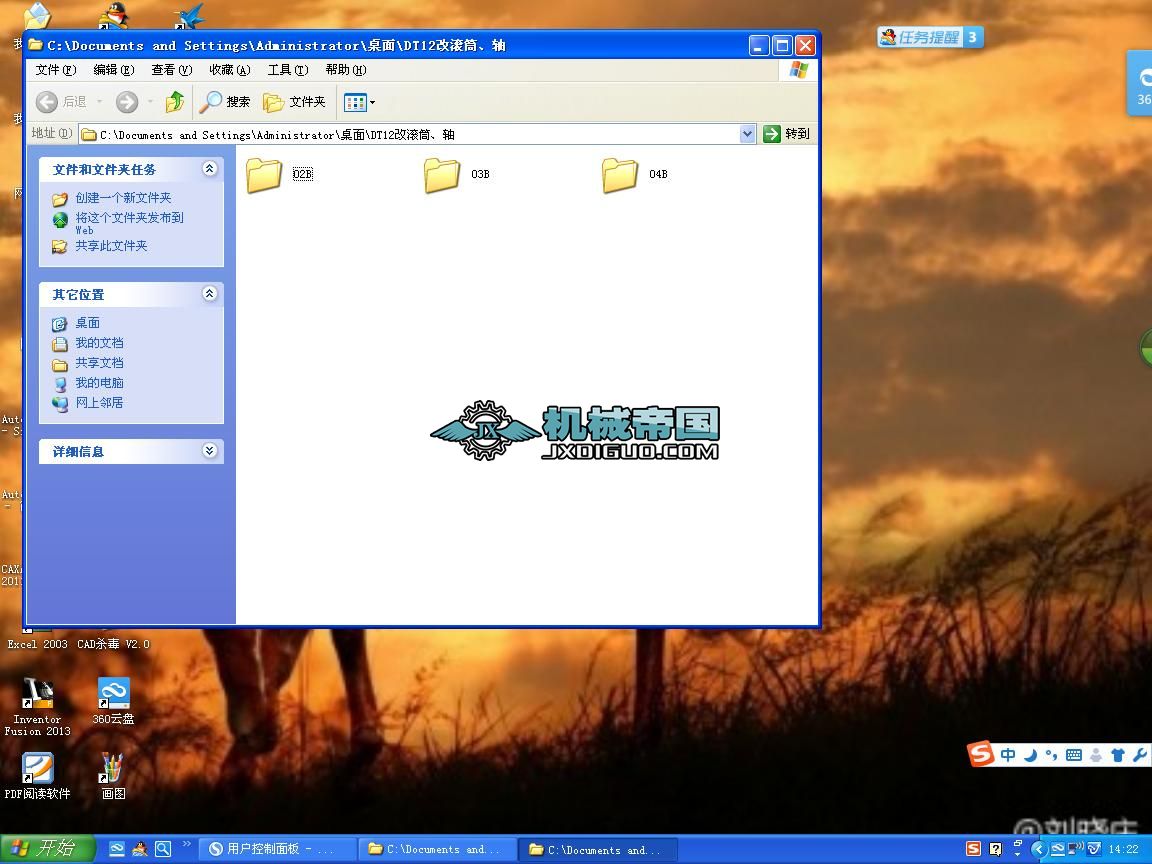Expand hidden tray icons arrow
This screenshot has height=864, width=1152.
point(1038,849)
